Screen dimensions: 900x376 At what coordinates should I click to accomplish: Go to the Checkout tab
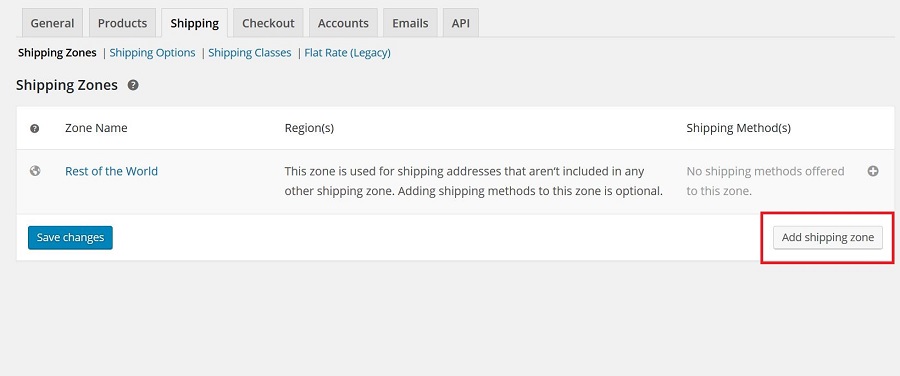pos(268,23)
